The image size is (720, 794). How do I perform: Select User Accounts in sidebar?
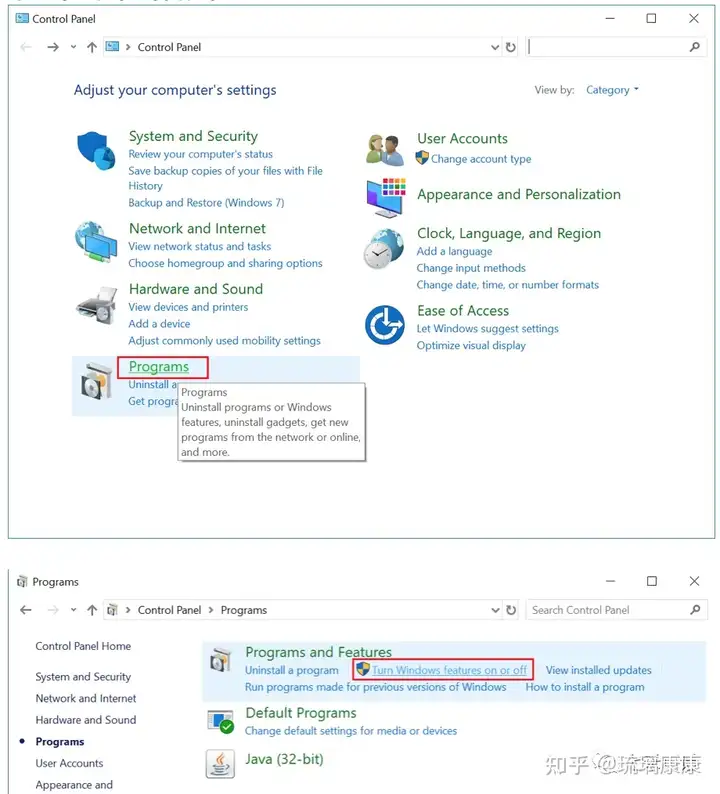click(x=69, y=763)
